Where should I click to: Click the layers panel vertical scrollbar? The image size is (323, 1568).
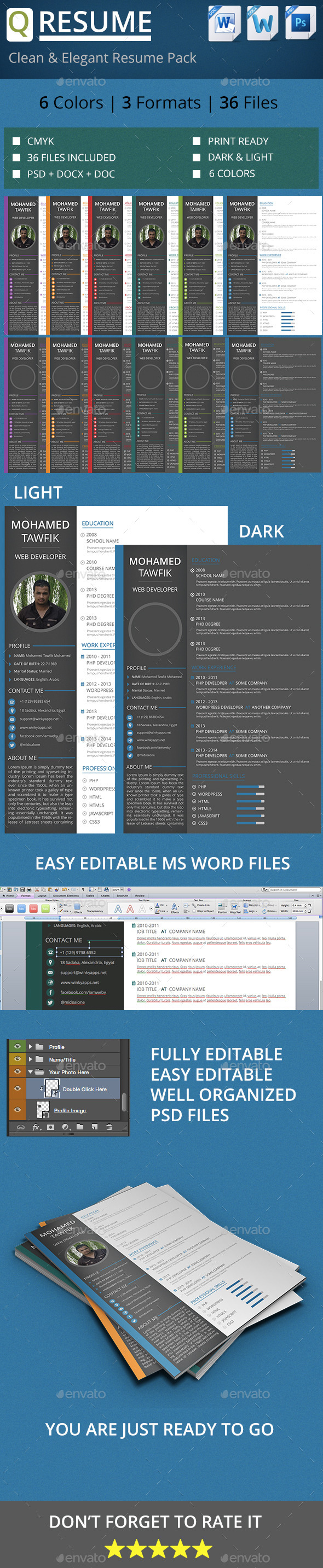124,1101
